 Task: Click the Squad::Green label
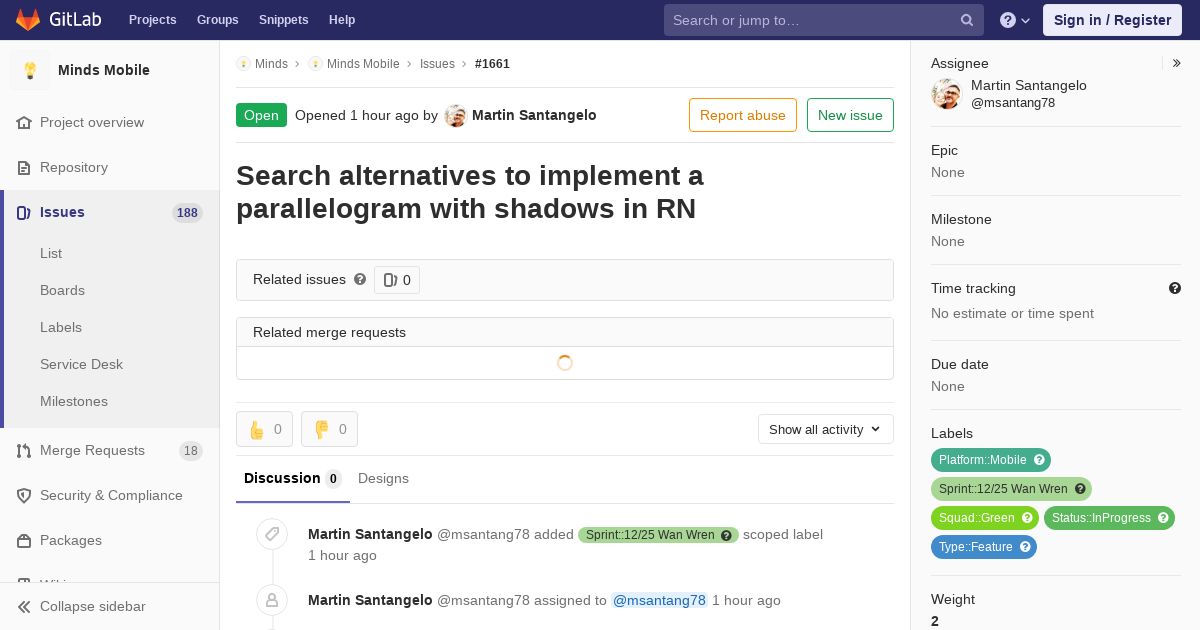point(977,518)
